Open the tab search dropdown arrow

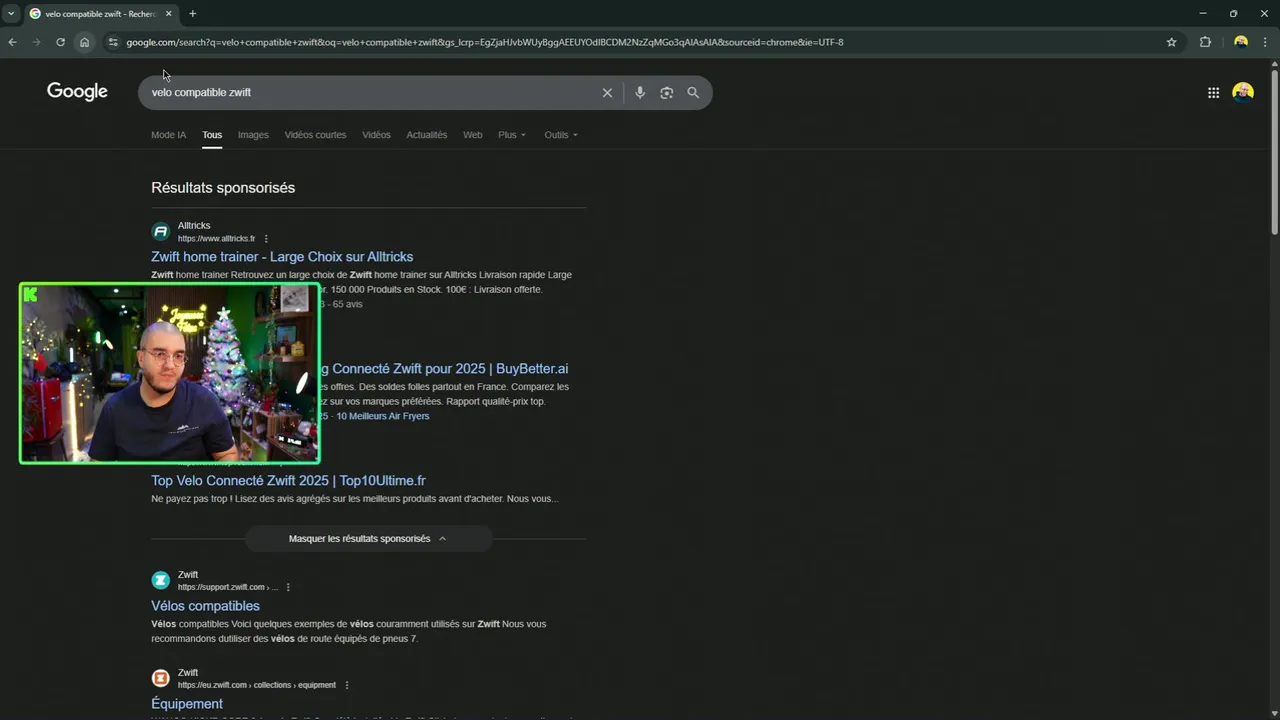(x=11, y=14)
